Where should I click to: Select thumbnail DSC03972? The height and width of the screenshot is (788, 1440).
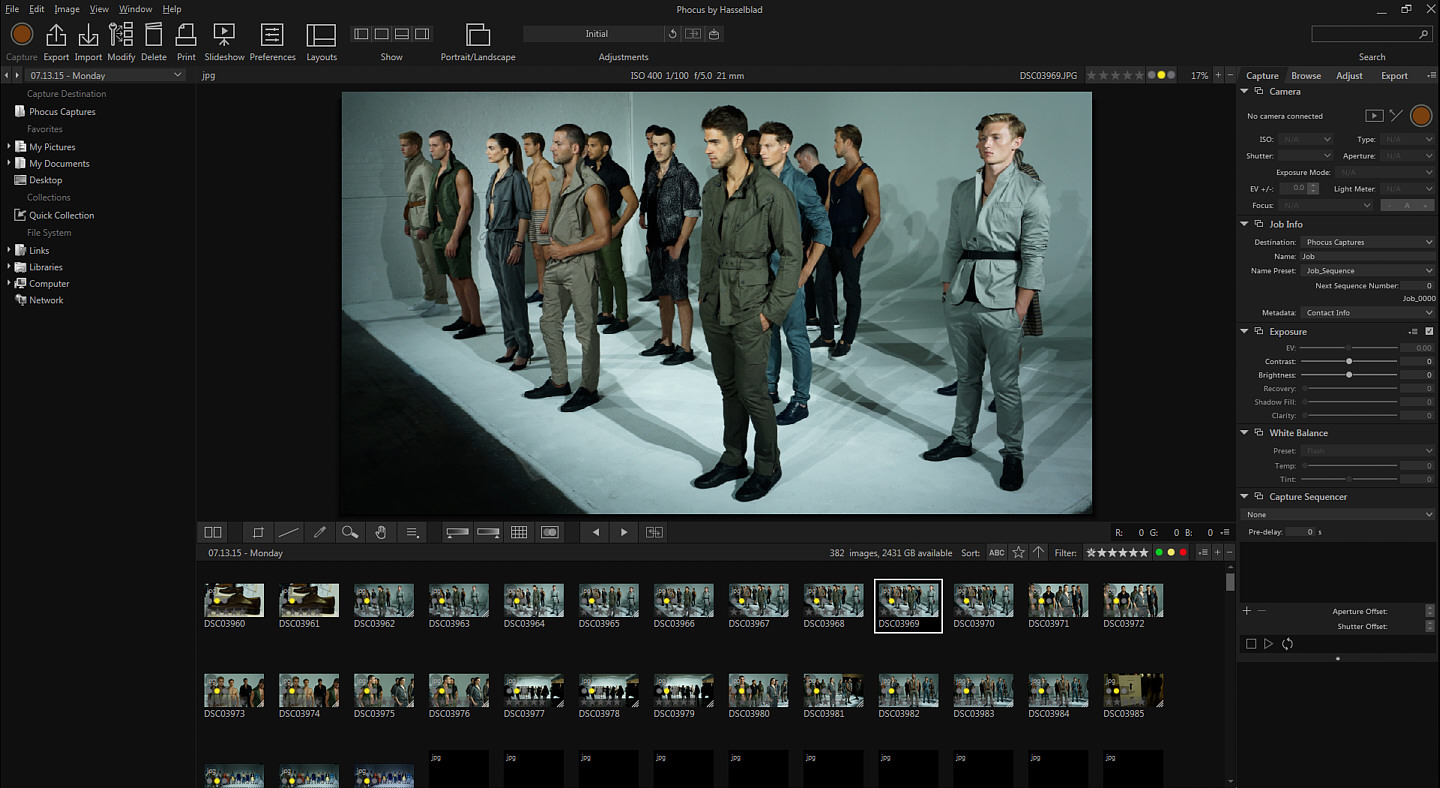[x=1133, y=601]
